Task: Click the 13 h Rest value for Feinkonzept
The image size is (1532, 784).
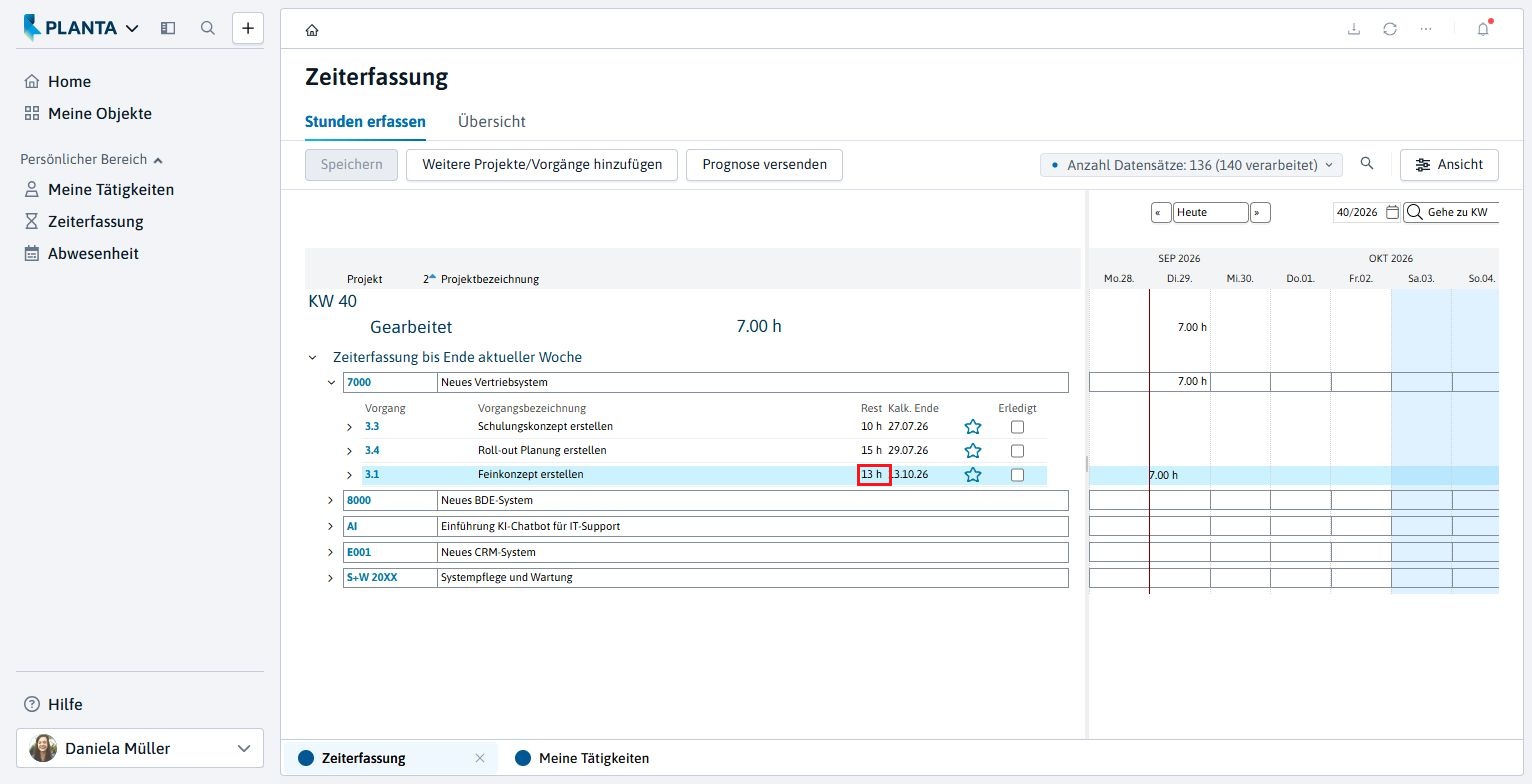Action: coord(873,475)
